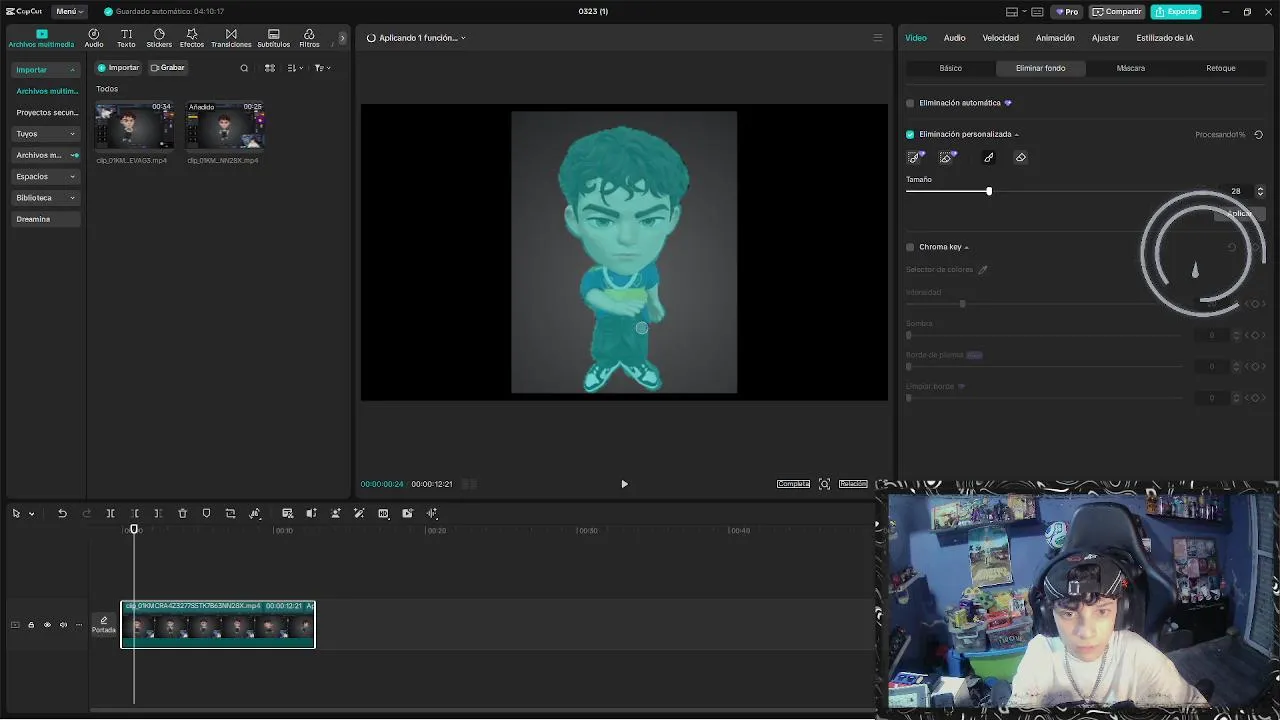Delete right of playhead tool
Viewport: 1280px width, 720px height.
click(x=158, y=513)
